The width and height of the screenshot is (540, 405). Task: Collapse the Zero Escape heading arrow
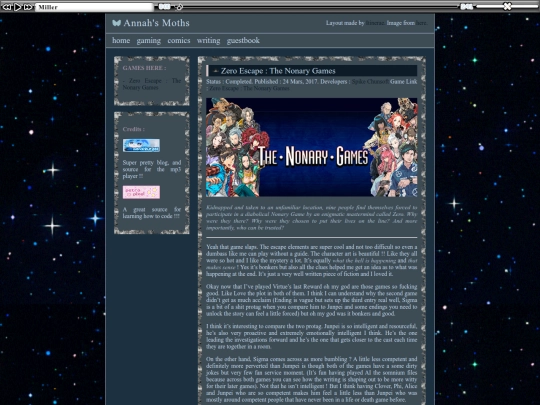tap(216, 71)
